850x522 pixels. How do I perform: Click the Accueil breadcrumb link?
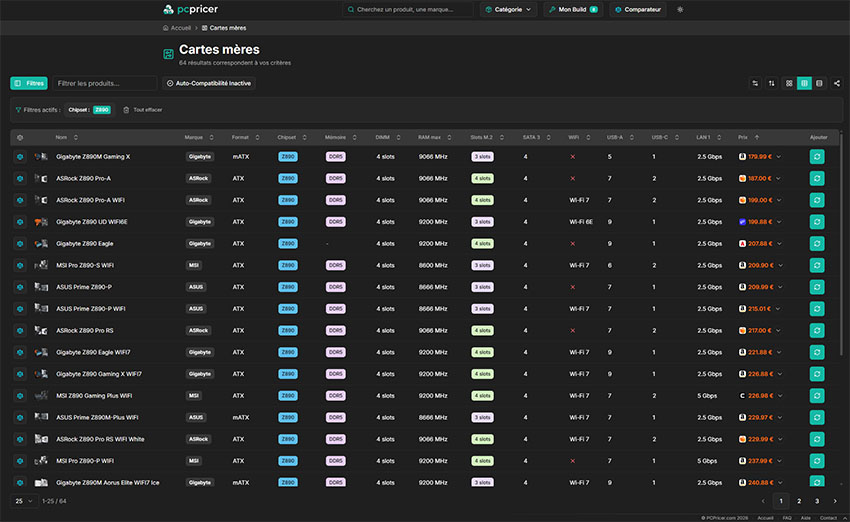(180, 28)
